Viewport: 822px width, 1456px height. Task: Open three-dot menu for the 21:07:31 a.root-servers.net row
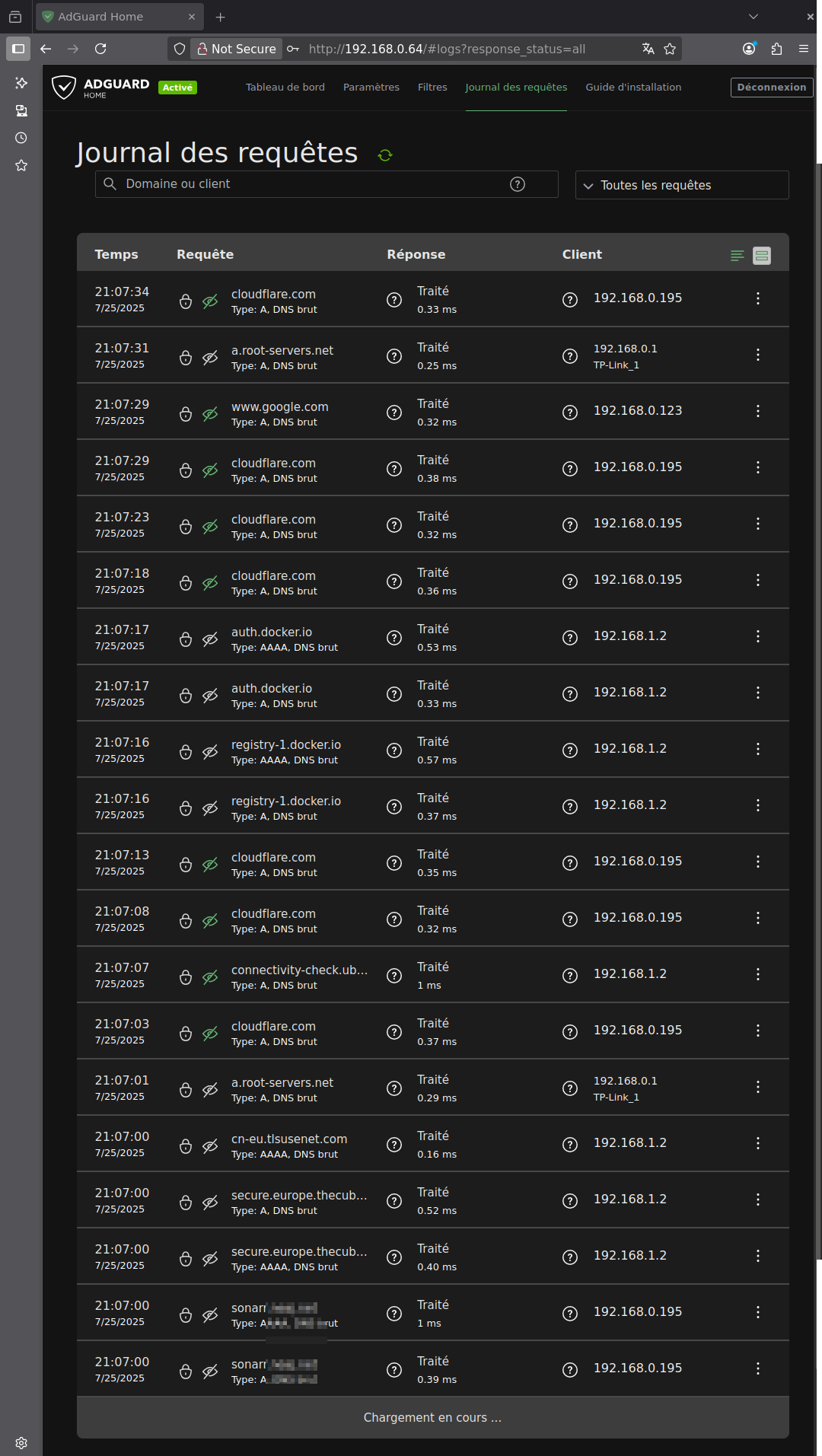coord(757,355)
